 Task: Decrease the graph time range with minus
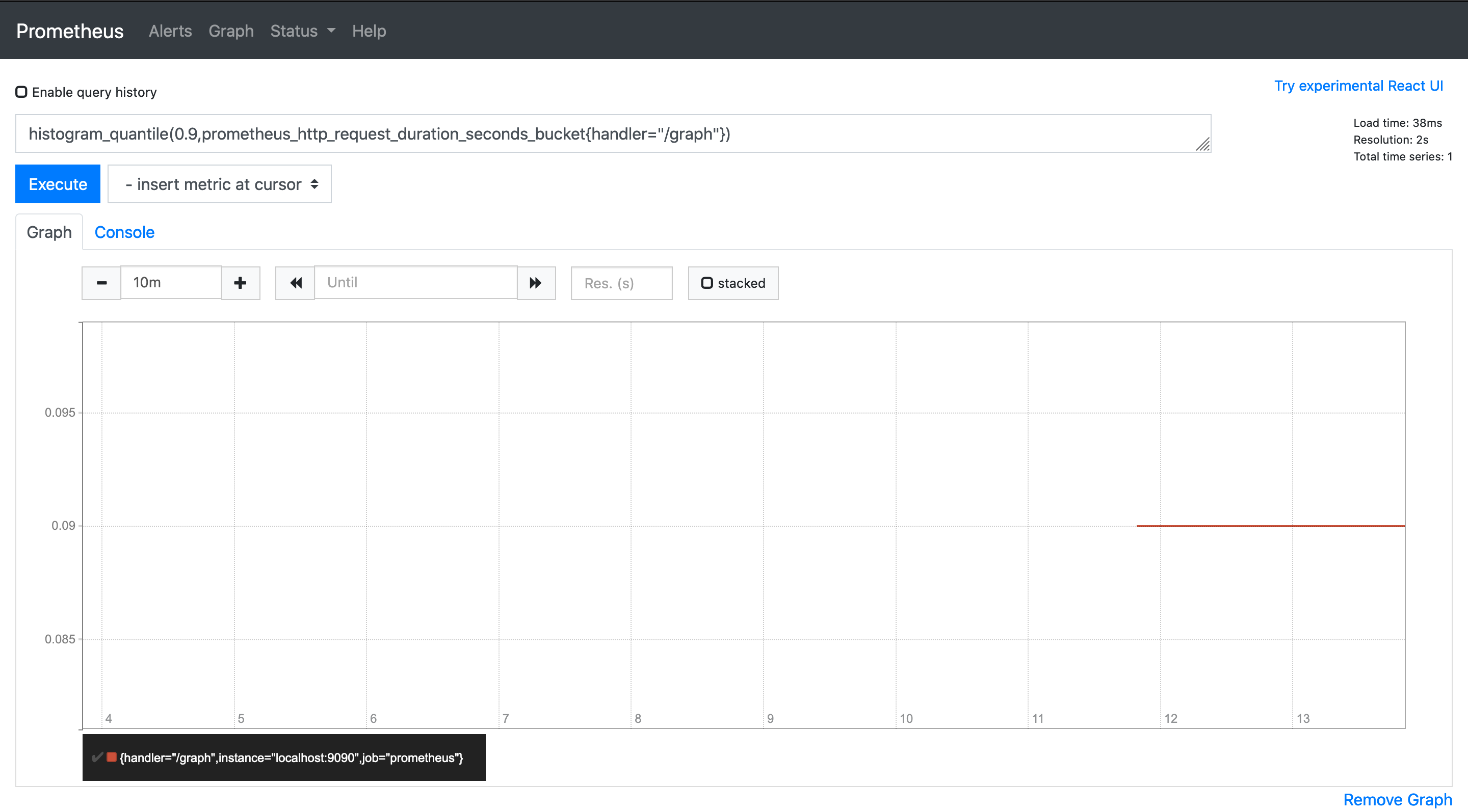click(101, 283)
